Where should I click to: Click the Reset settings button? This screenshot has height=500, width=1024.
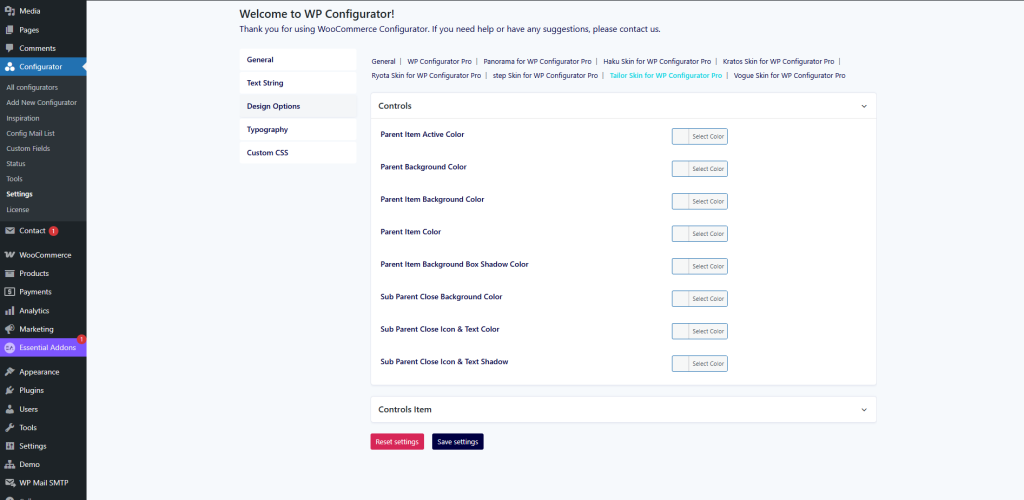tap(397, 442)
